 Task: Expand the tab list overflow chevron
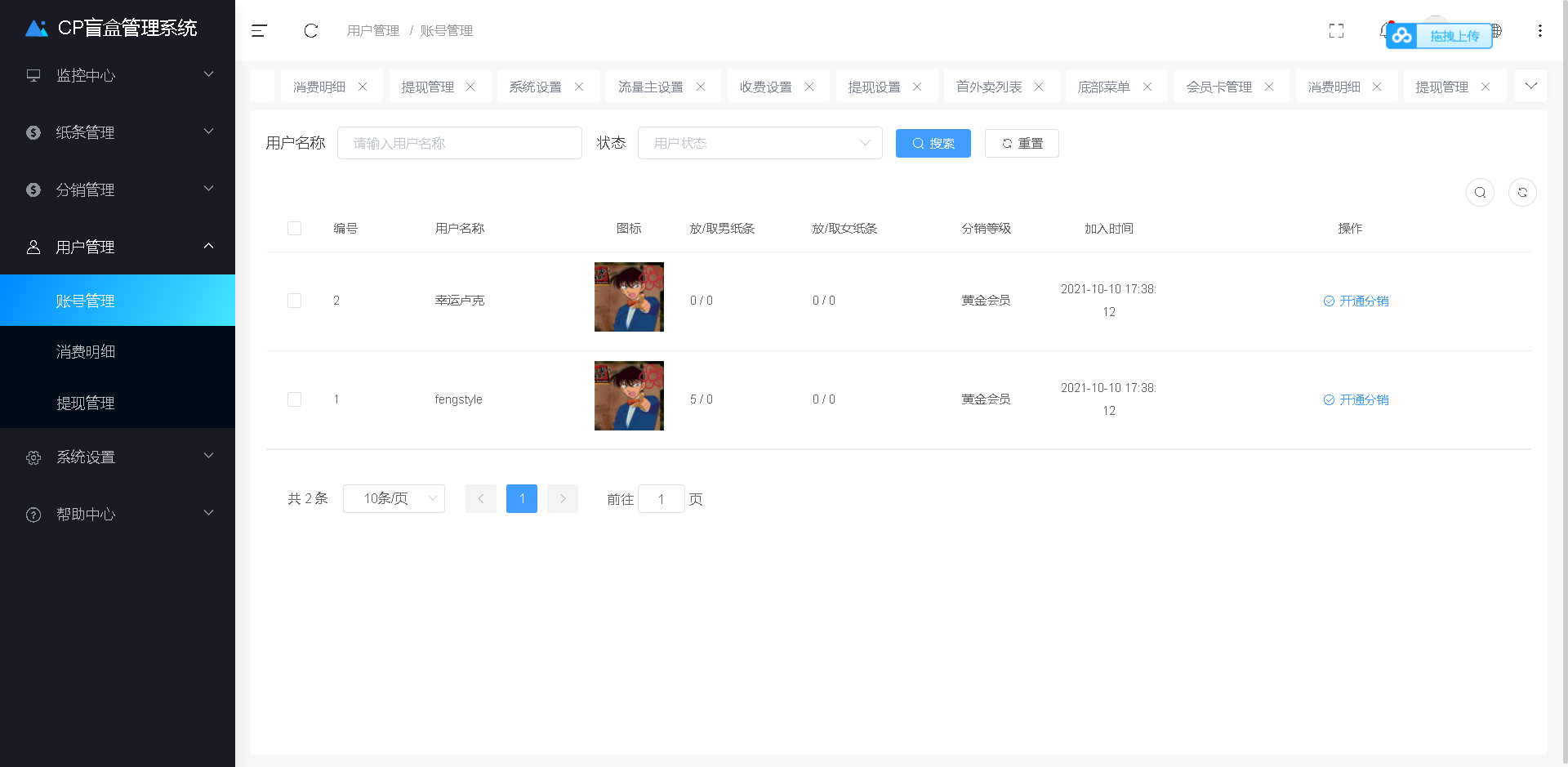click(1530, 86)
